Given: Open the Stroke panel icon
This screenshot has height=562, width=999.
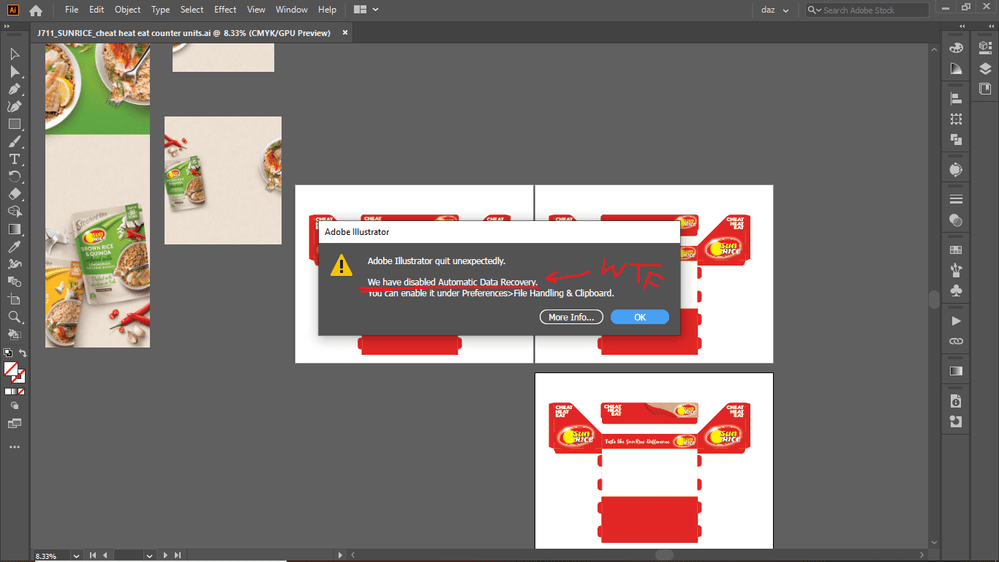Looking at the screenshot, I should (956, 199).
